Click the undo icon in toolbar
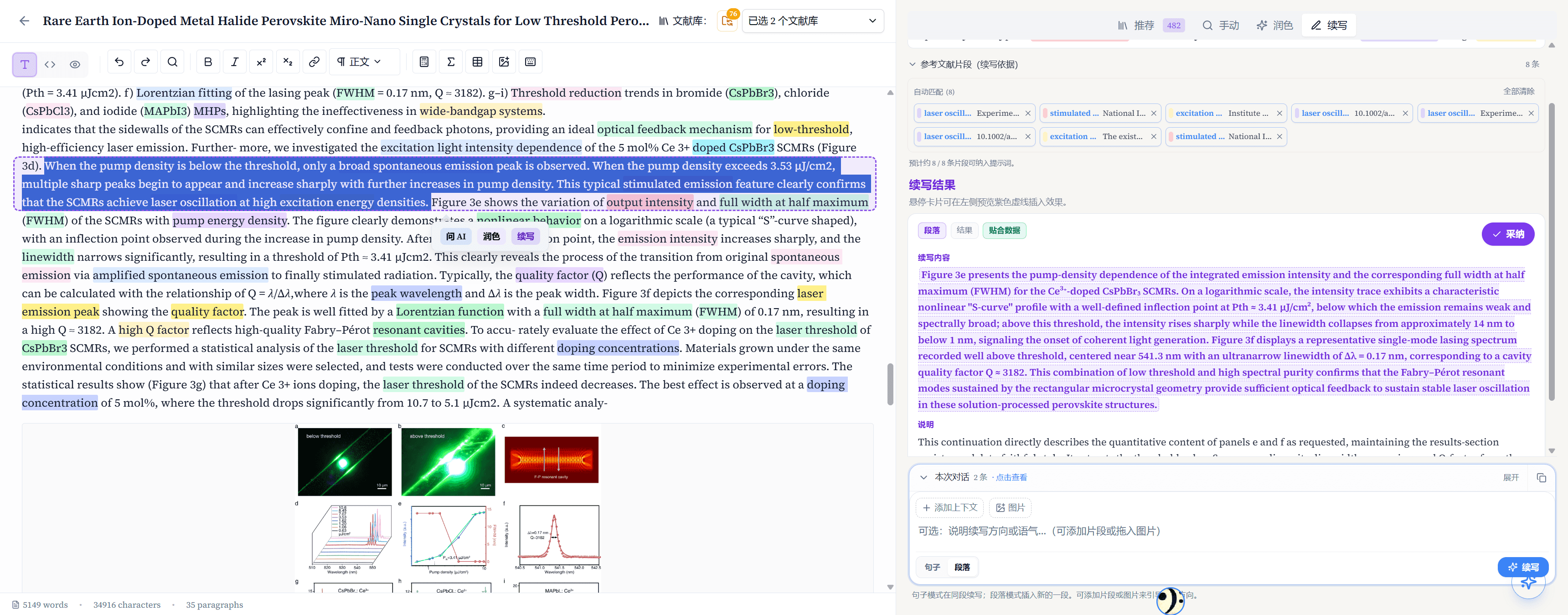 119,62
